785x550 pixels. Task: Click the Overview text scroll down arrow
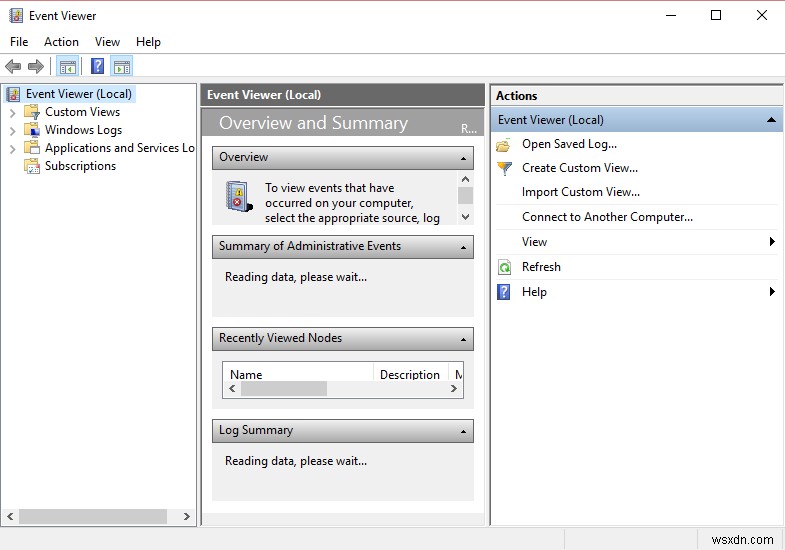click(x=466, y=217)
